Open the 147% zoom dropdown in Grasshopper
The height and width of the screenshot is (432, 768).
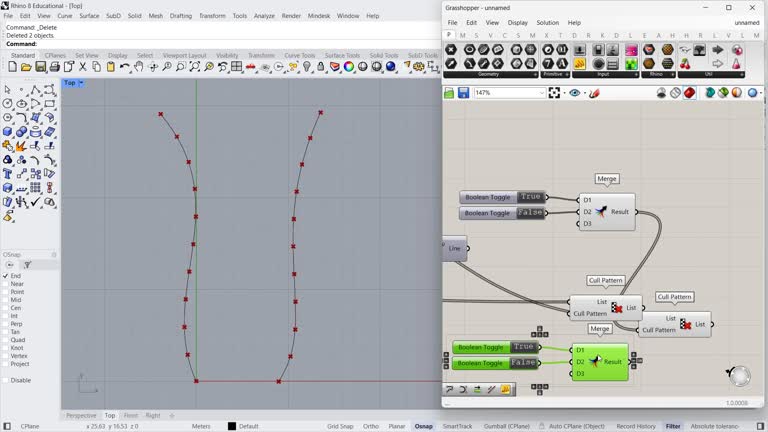click(541, 93)
